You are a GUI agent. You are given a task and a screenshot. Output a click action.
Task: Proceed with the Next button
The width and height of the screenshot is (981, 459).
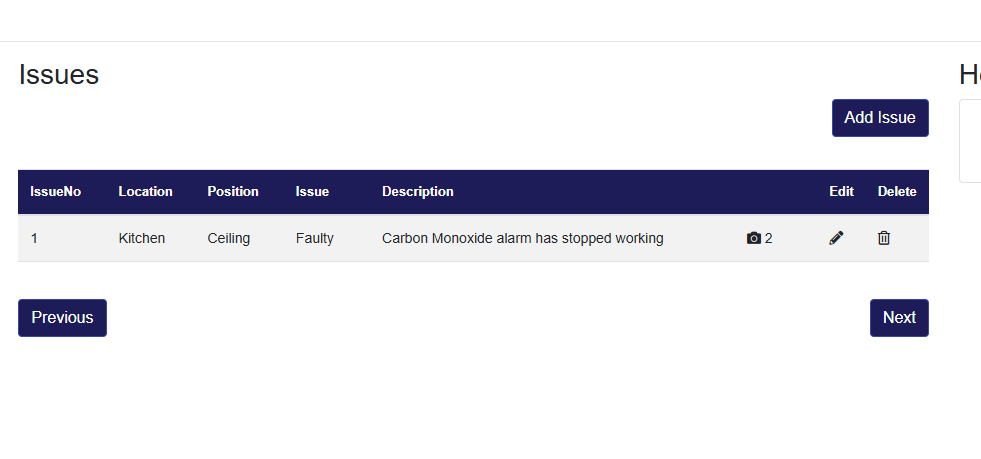coord(899,318)
